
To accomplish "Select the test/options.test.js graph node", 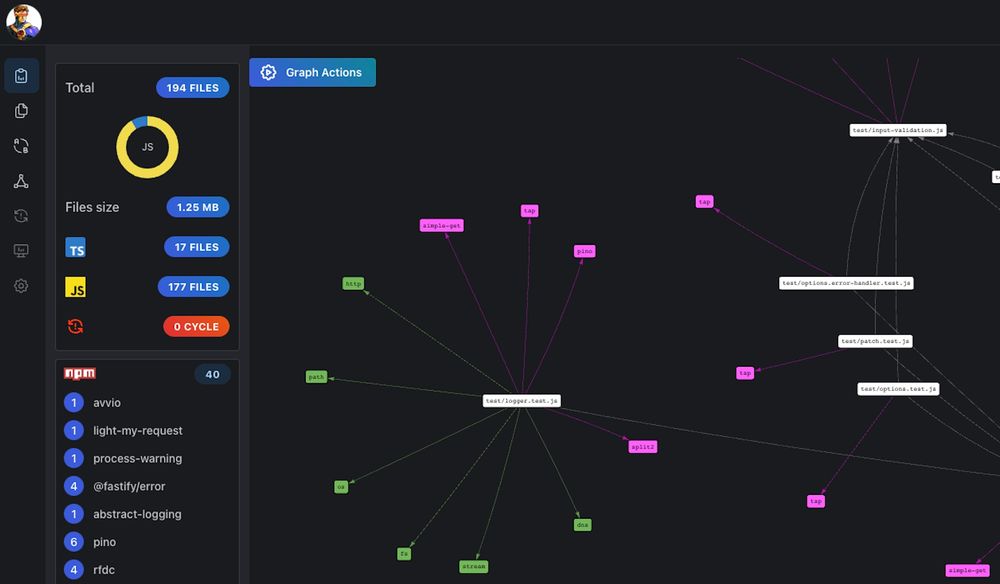I will [898, 389].
